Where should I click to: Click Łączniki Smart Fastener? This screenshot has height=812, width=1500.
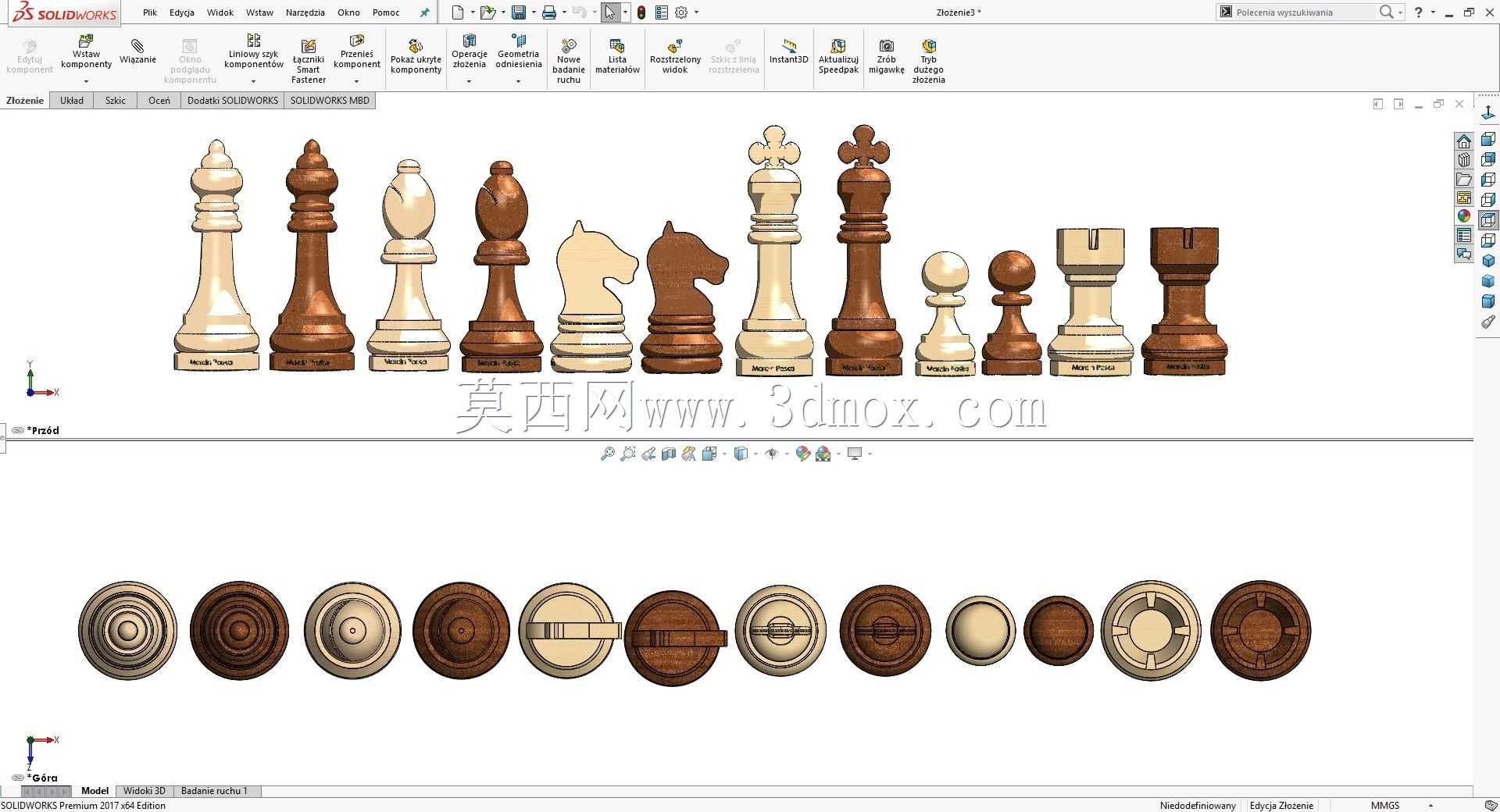point(309,61)
